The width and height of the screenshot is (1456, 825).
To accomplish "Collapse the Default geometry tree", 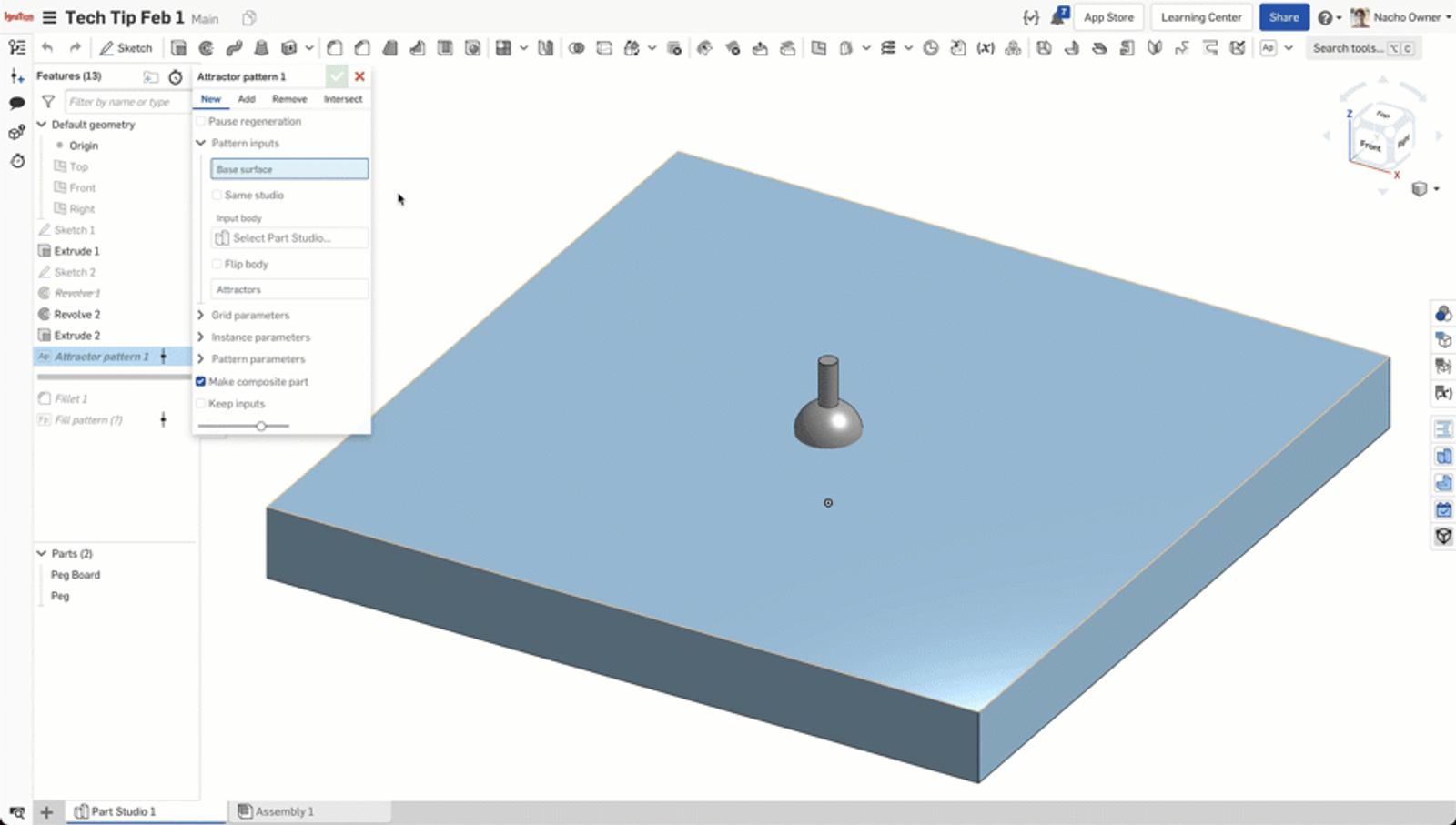I will 42,125.
